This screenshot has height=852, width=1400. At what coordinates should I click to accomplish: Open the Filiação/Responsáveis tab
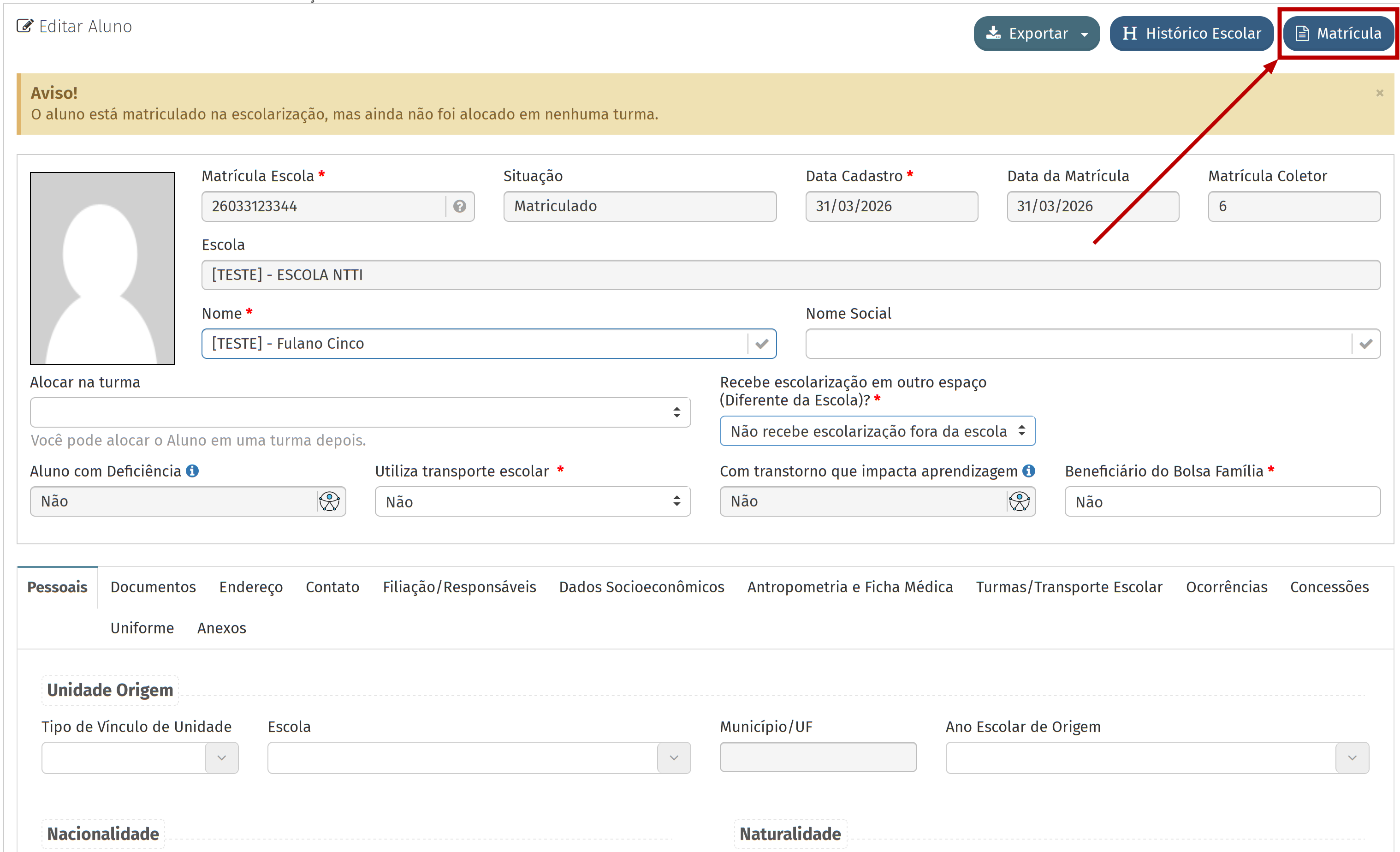pyautogui.click(x=459, y=587)
